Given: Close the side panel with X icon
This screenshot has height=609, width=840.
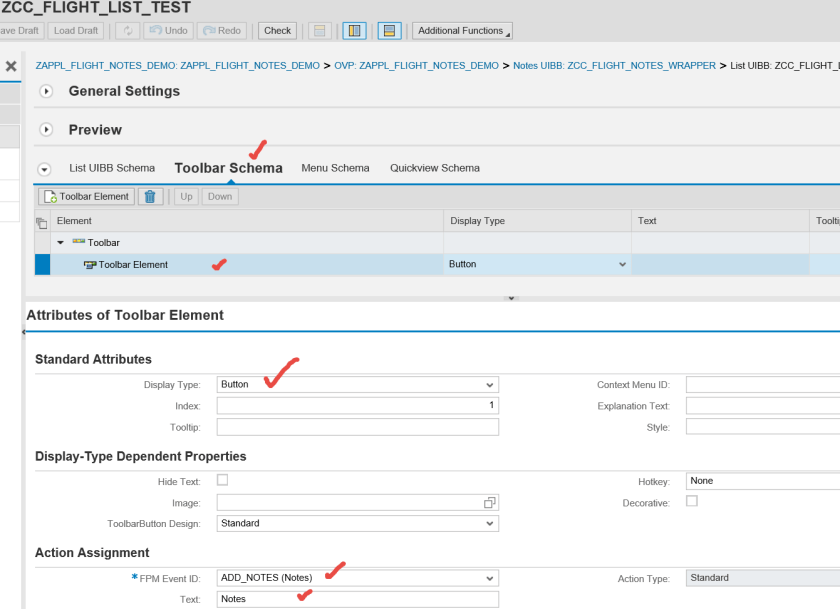Looking at the screenshot, I should [x=11, y=66].
